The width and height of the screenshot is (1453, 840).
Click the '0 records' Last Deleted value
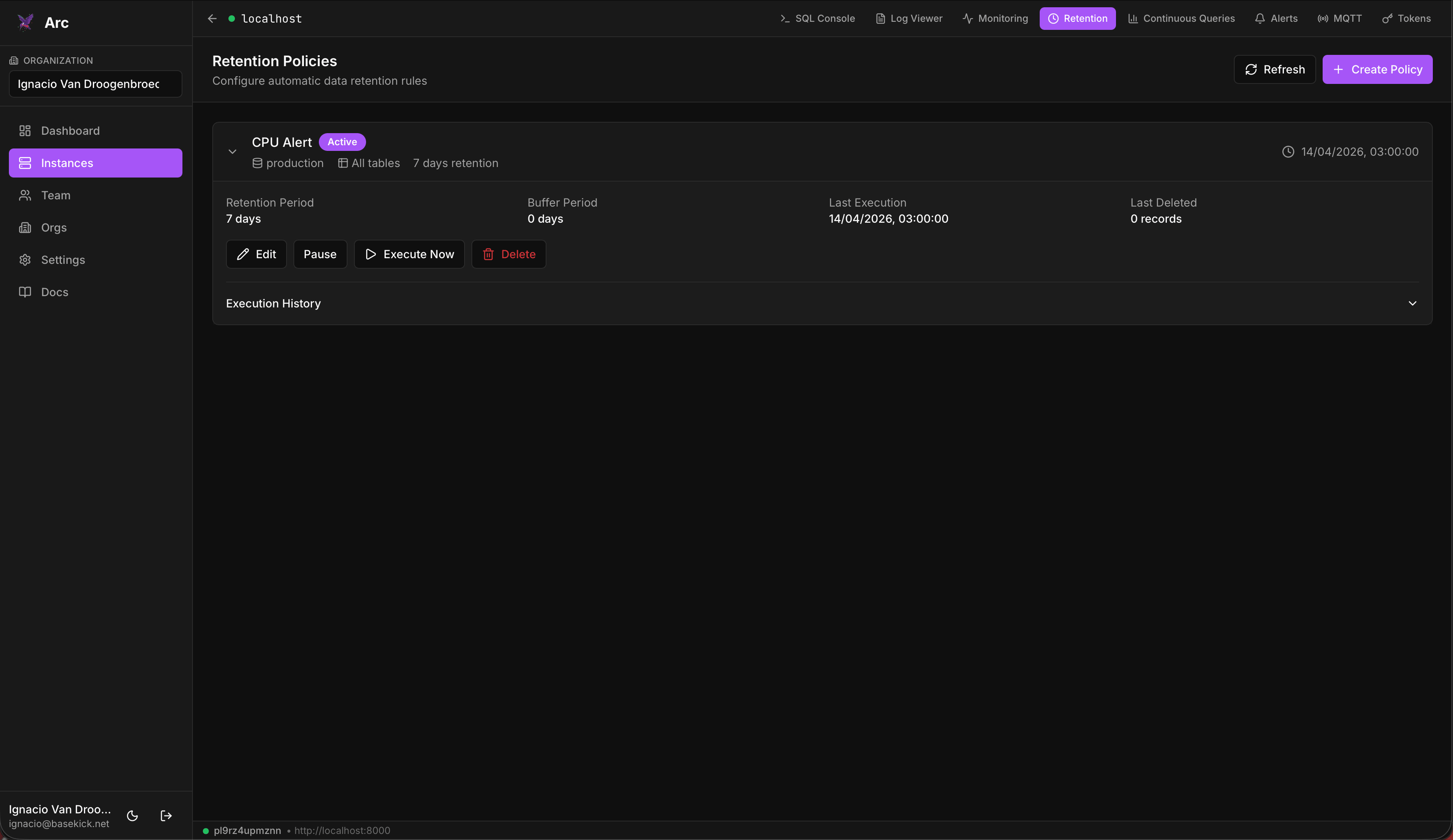point(1156,219)
